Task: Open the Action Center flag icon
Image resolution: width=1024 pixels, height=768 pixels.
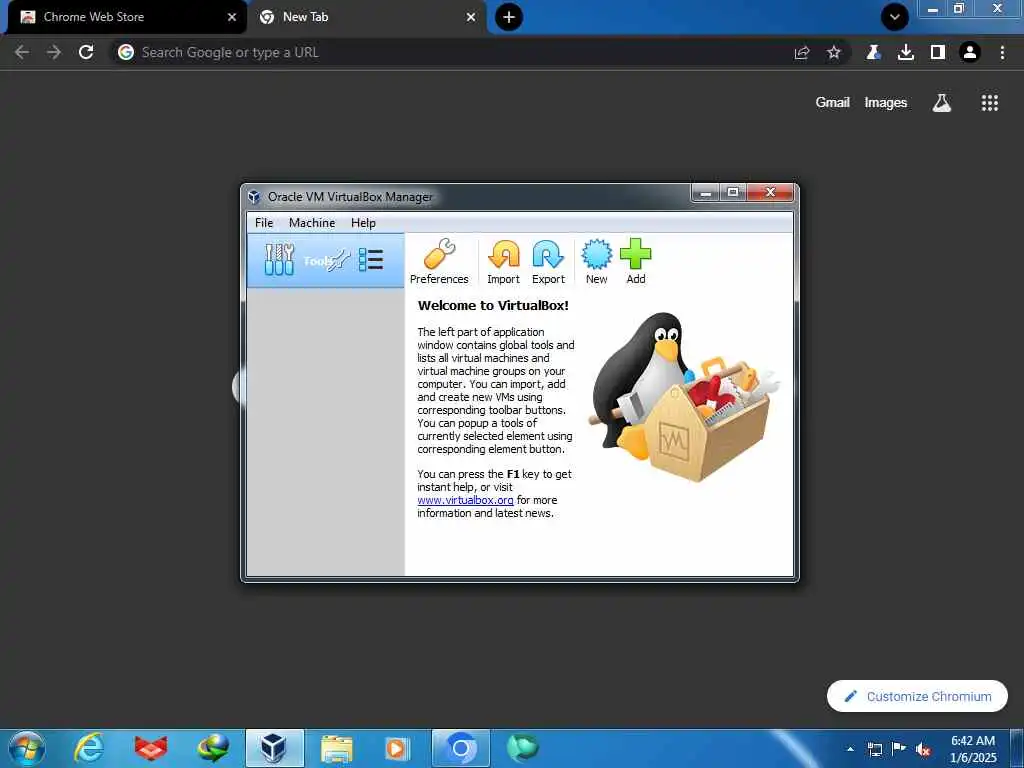Action: click(x=899, y=749)
